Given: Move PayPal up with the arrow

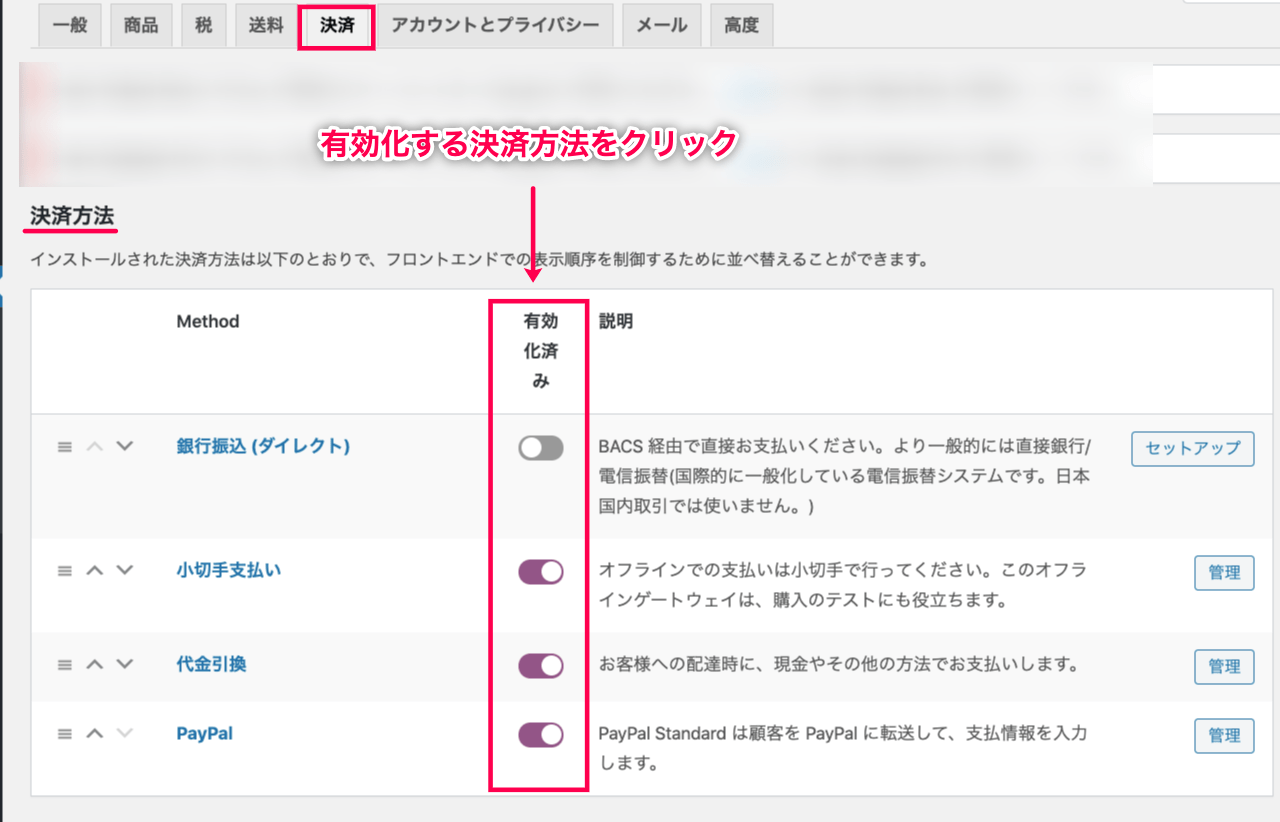Looking at the screenshot, I should coord(95,734).
